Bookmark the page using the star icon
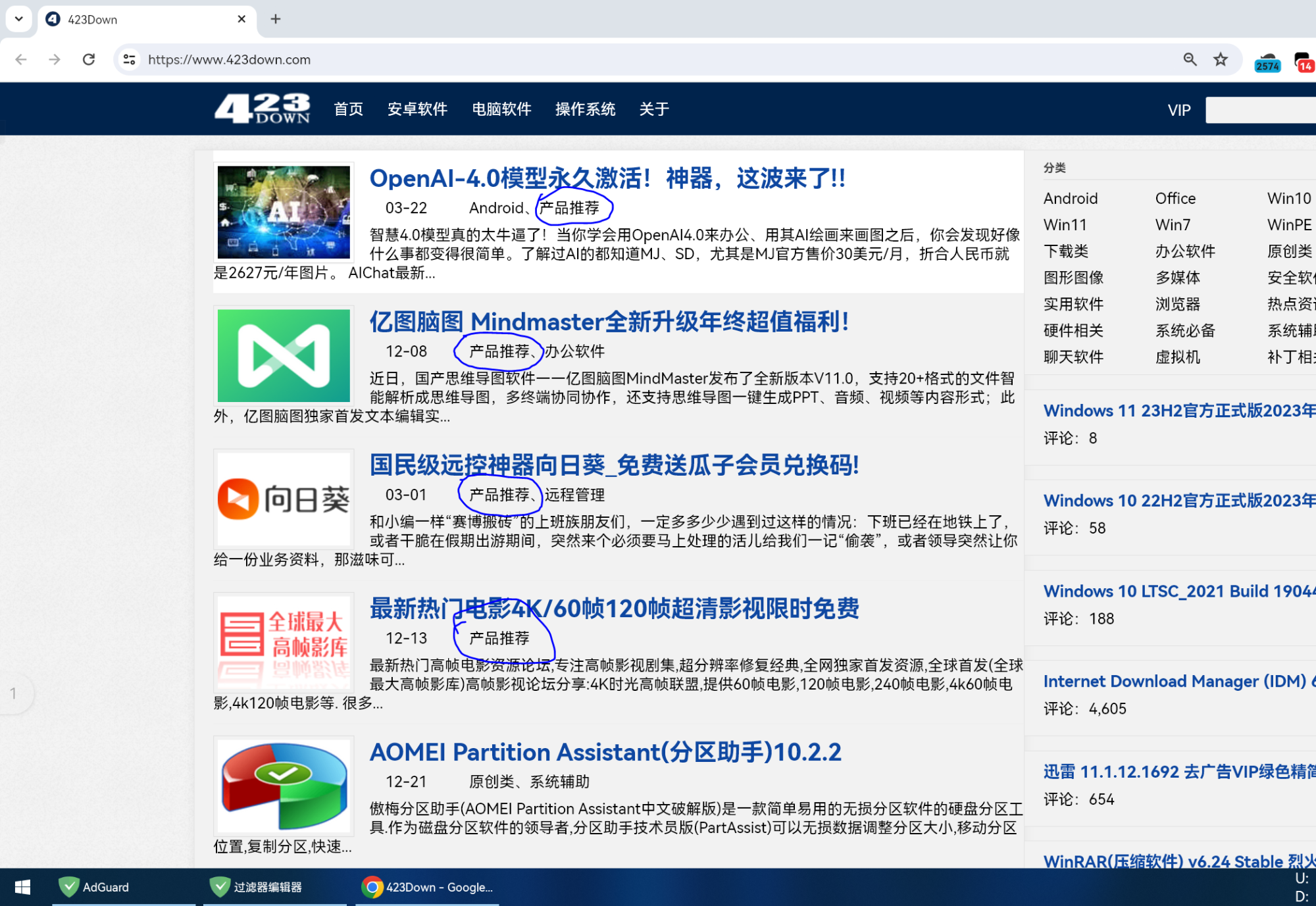The height and width of the screenshot is (906, 1316). click(x=1221, y=59)
